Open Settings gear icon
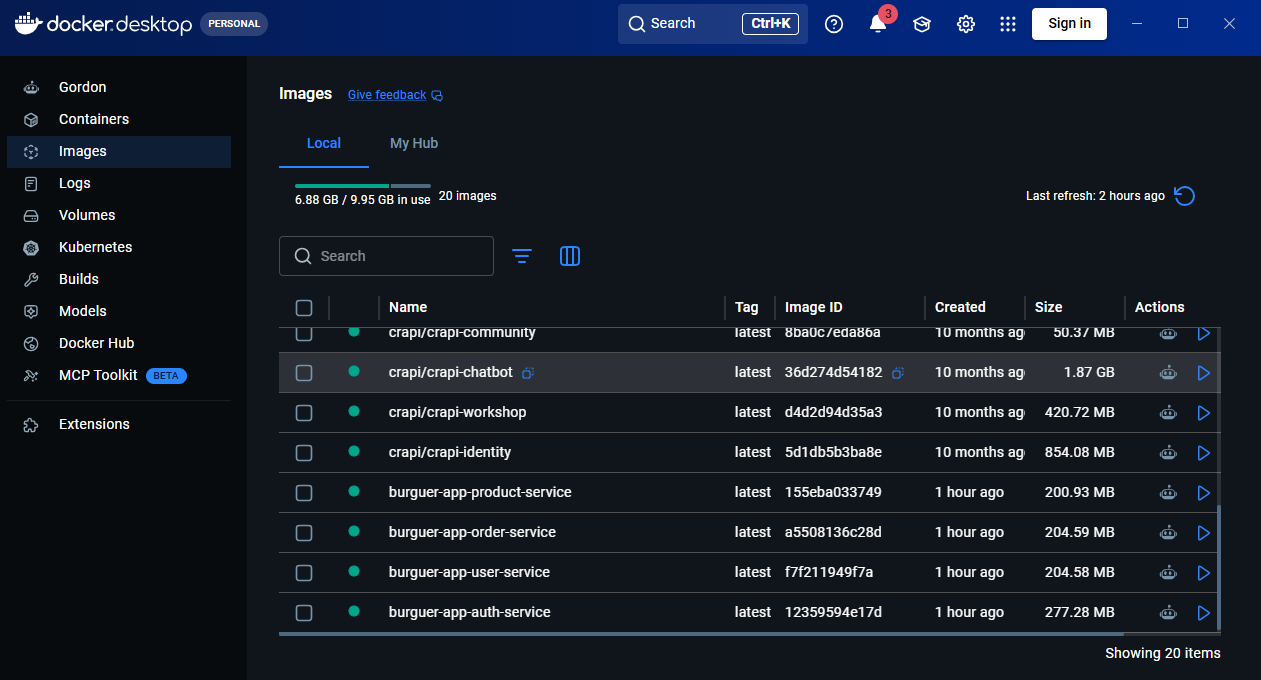Image resolution: width=1261 pixels, height=680 pixels. click(966, 24)
